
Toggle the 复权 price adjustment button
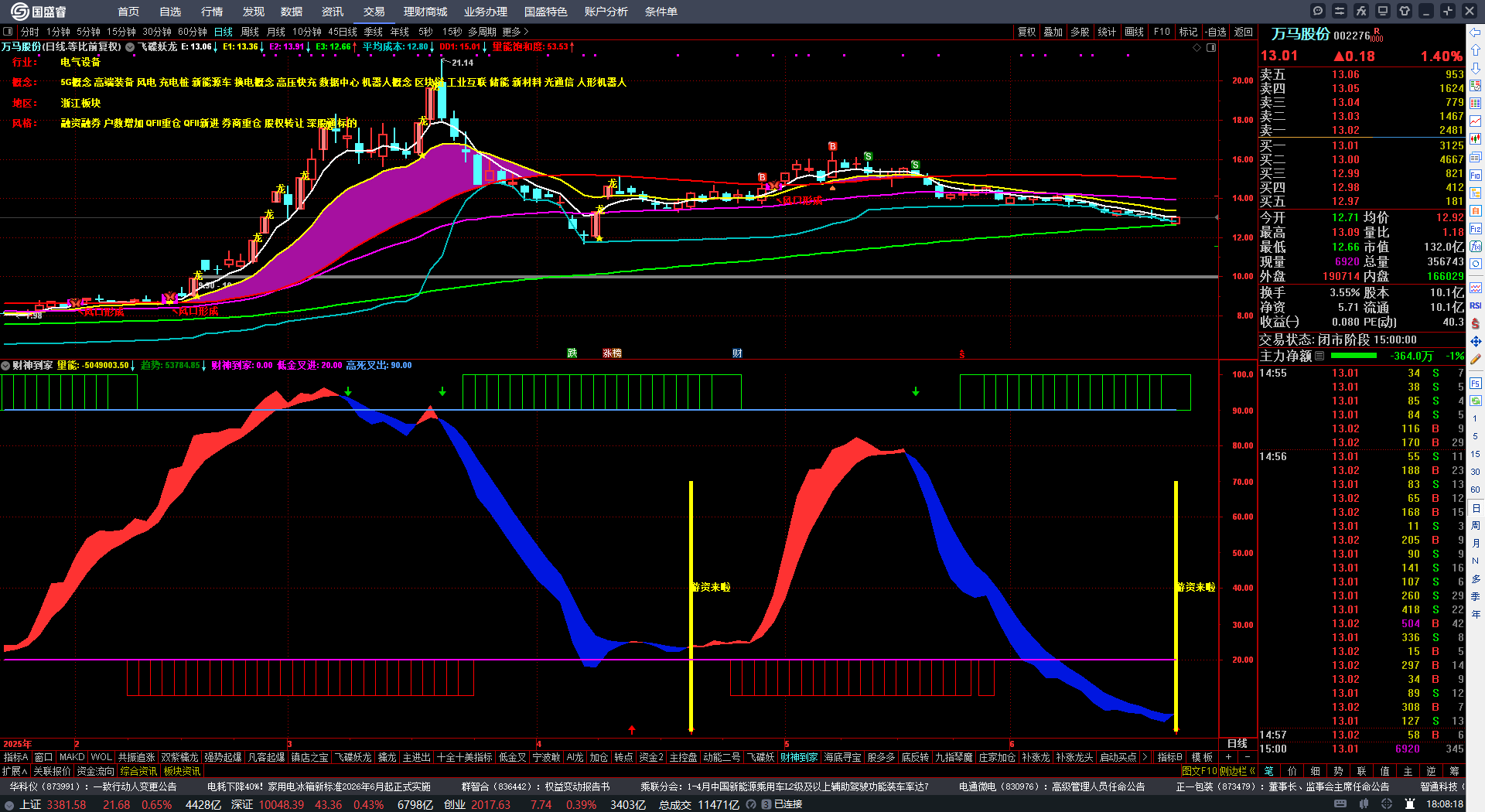click(x=1026, y=32)
